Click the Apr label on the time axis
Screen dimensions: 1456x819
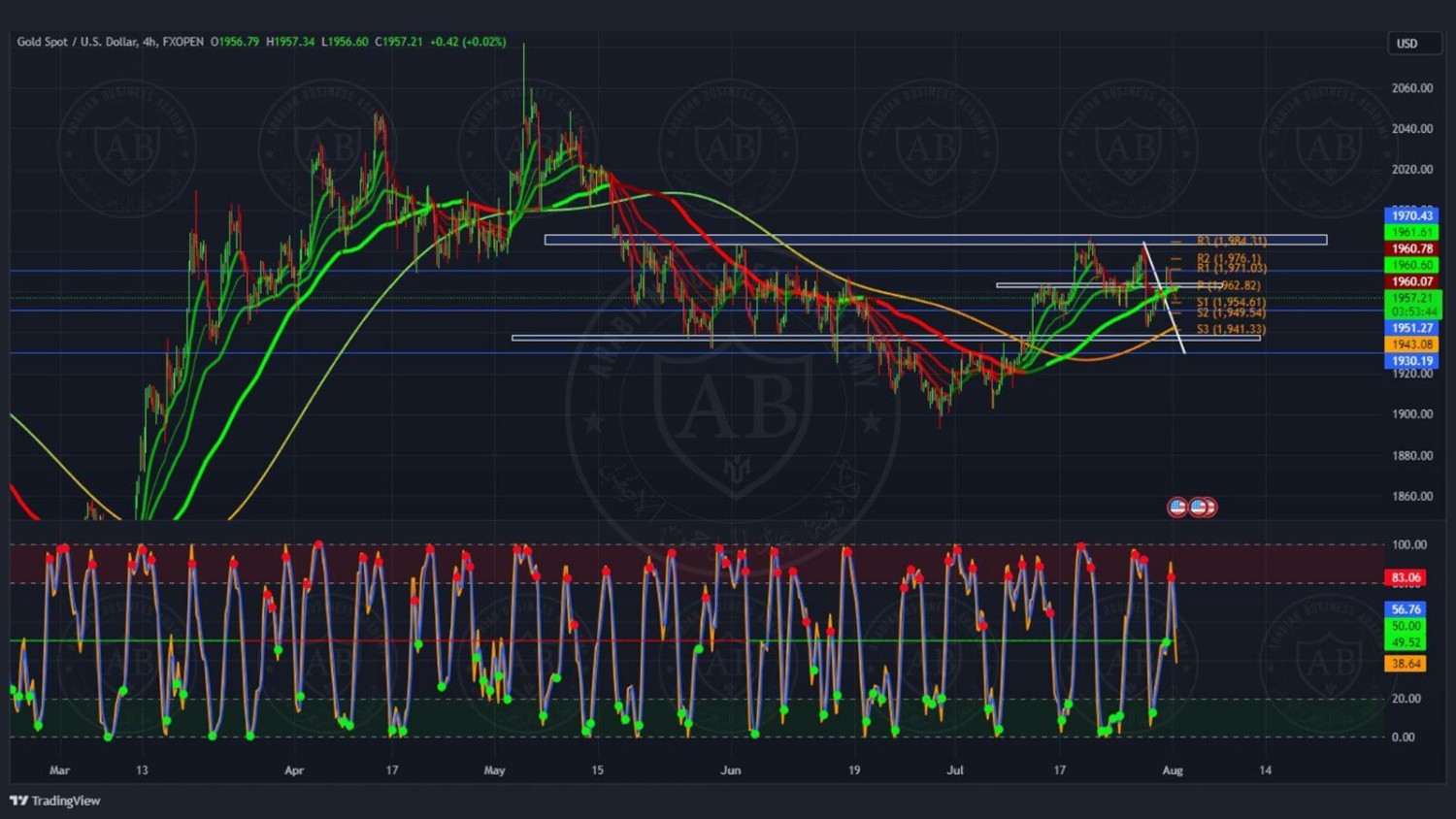pos(294,770)
